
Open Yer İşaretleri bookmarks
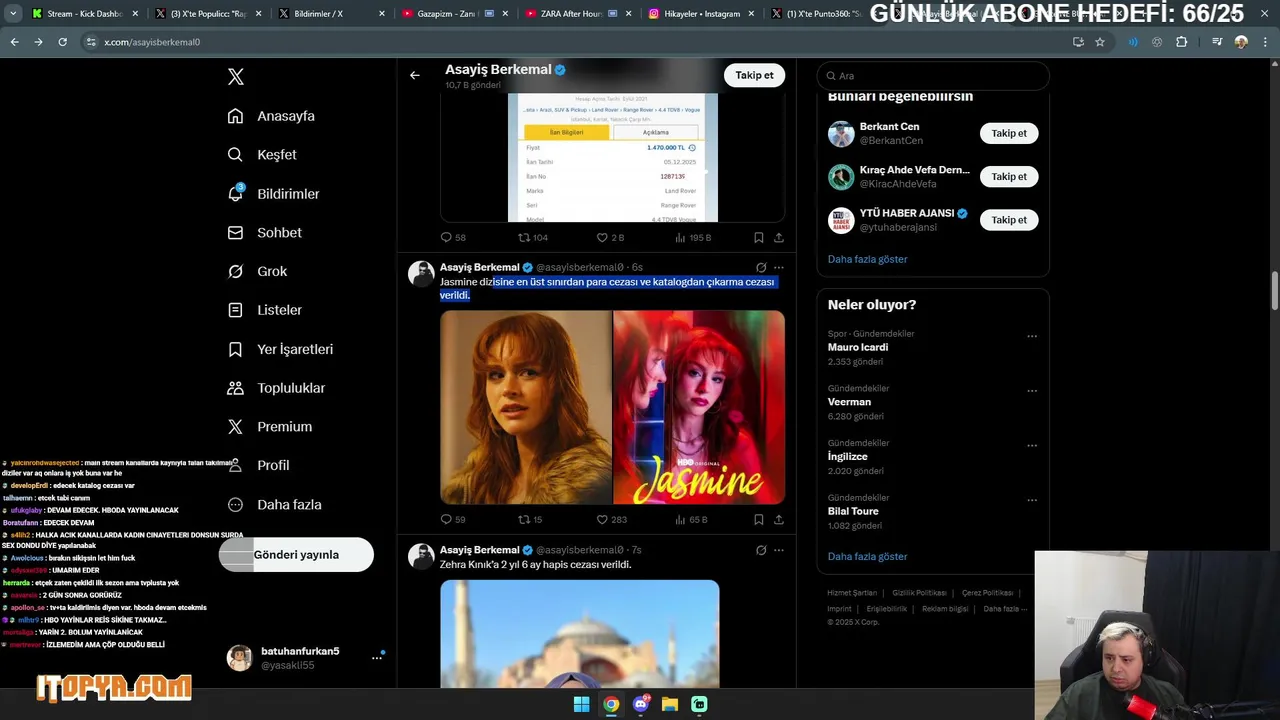[x=280, y=349]
